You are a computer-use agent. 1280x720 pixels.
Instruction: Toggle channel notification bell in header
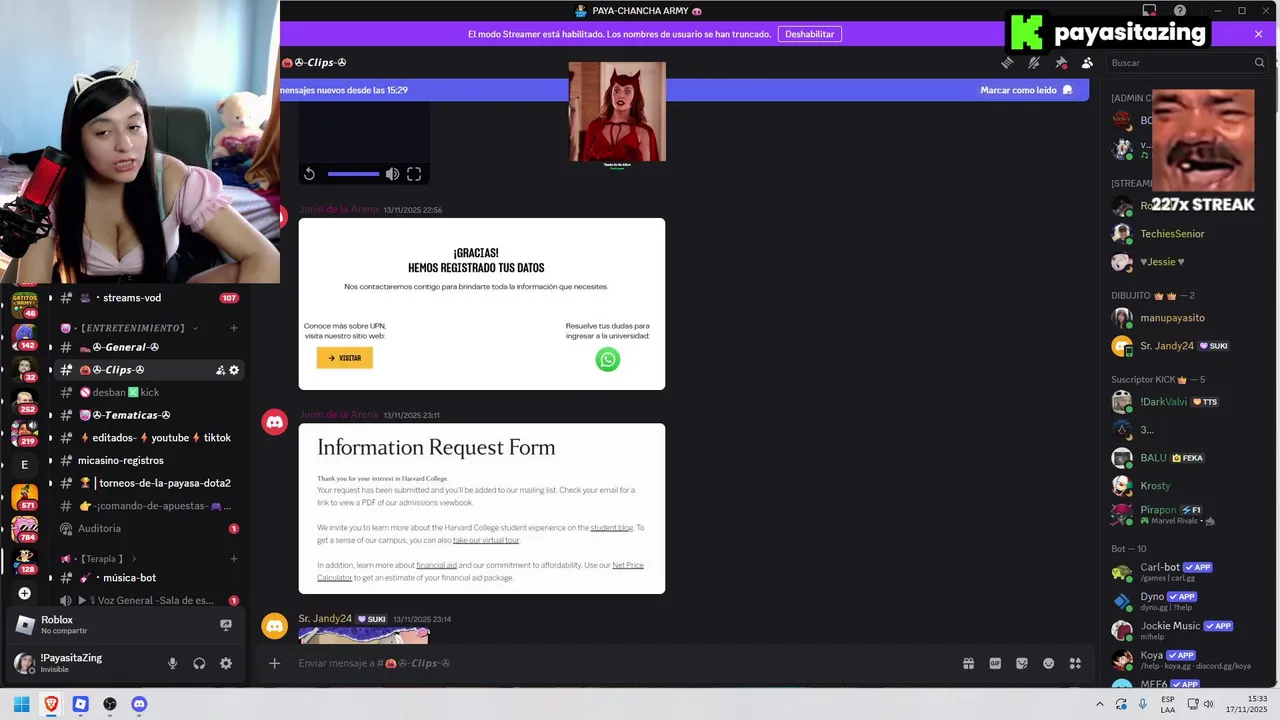pyautogui.click(x=1034, y=62)
